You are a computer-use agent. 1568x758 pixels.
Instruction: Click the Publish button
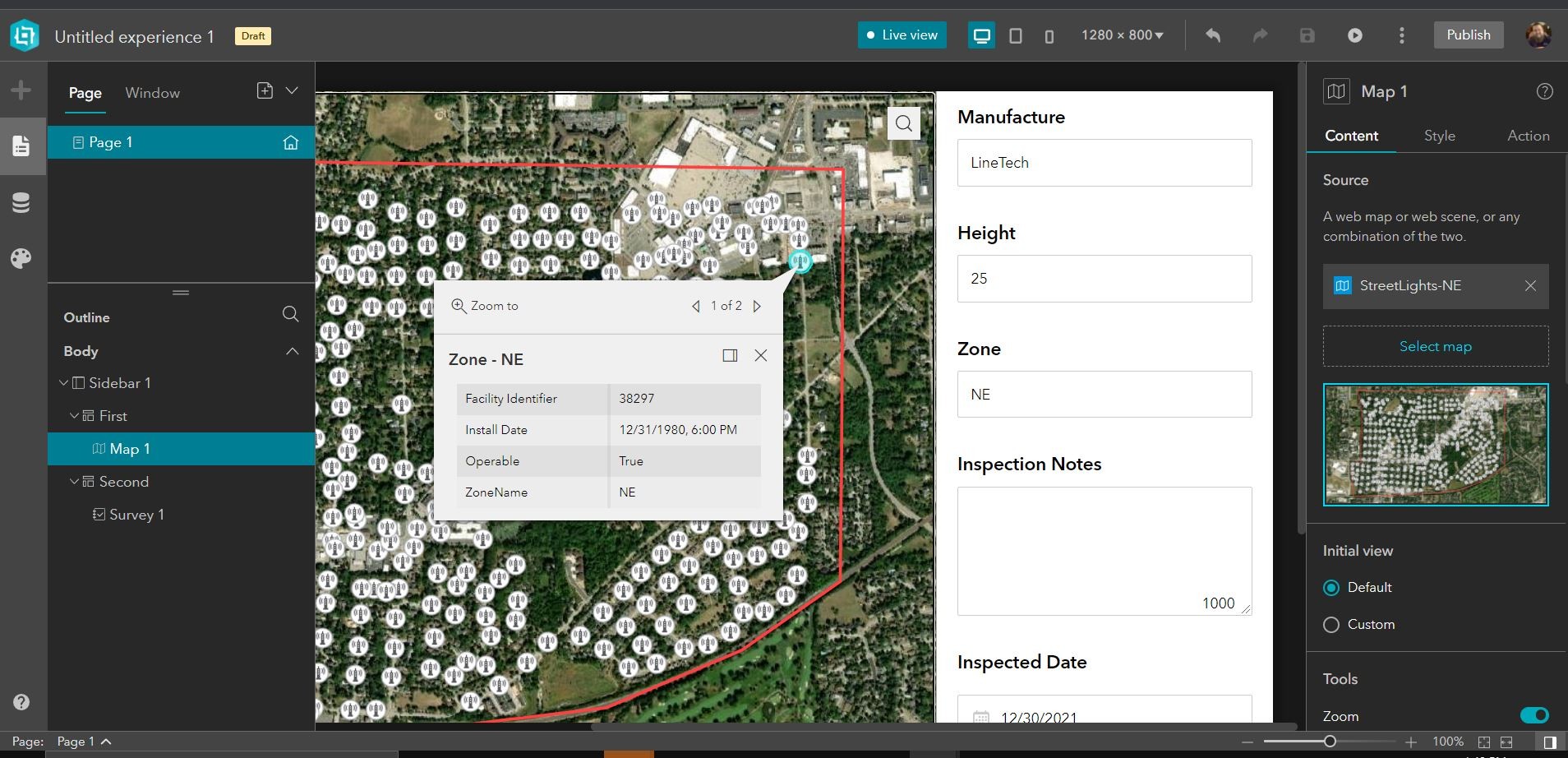point(1468,35)
